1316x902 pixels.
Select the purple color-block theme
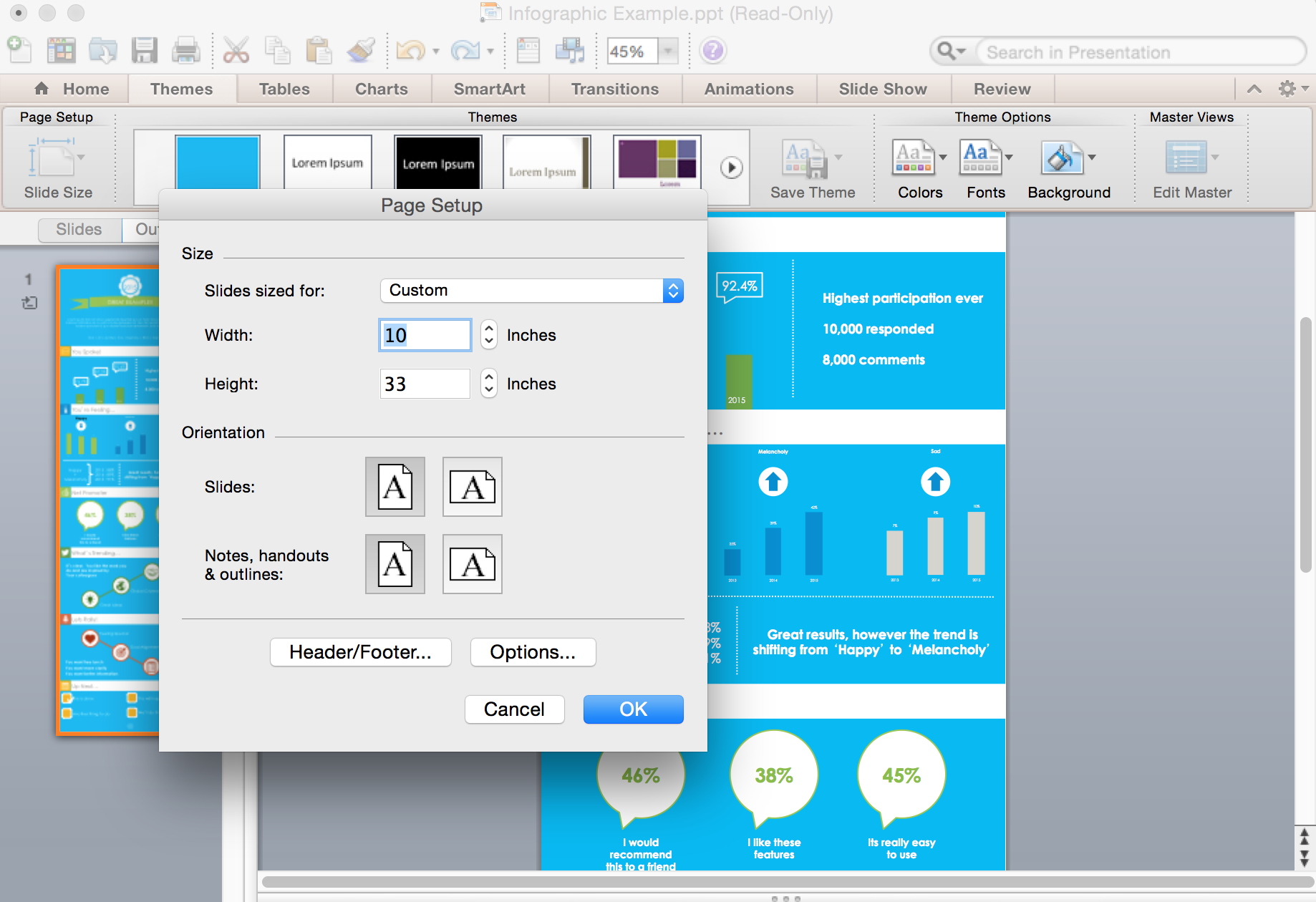pos(657,163)
